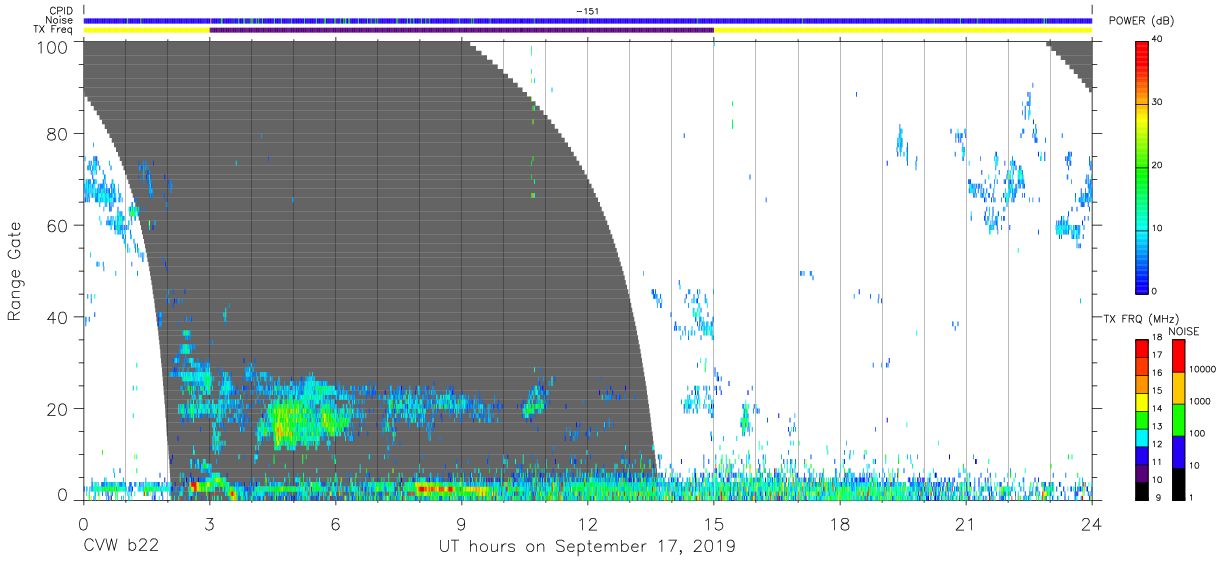
Task: Click the 20 label on the power colorbar
Action: click(x=1157, y=165)
